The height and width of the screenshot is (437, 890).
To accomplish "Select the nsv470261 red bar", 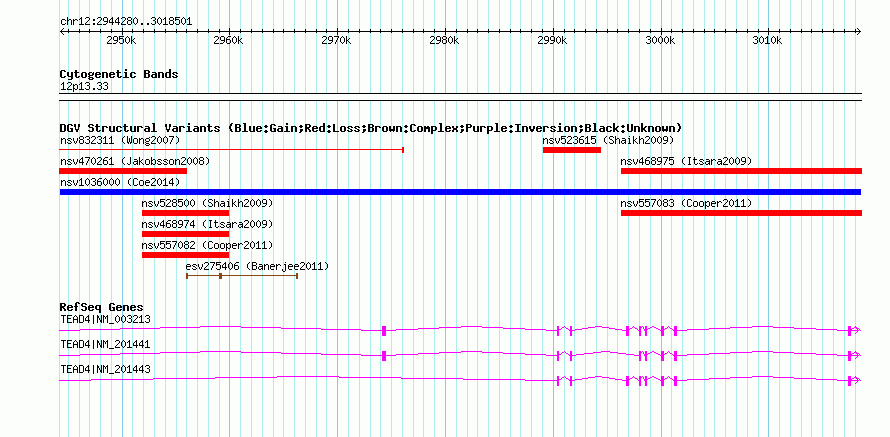I will [123, 171].
